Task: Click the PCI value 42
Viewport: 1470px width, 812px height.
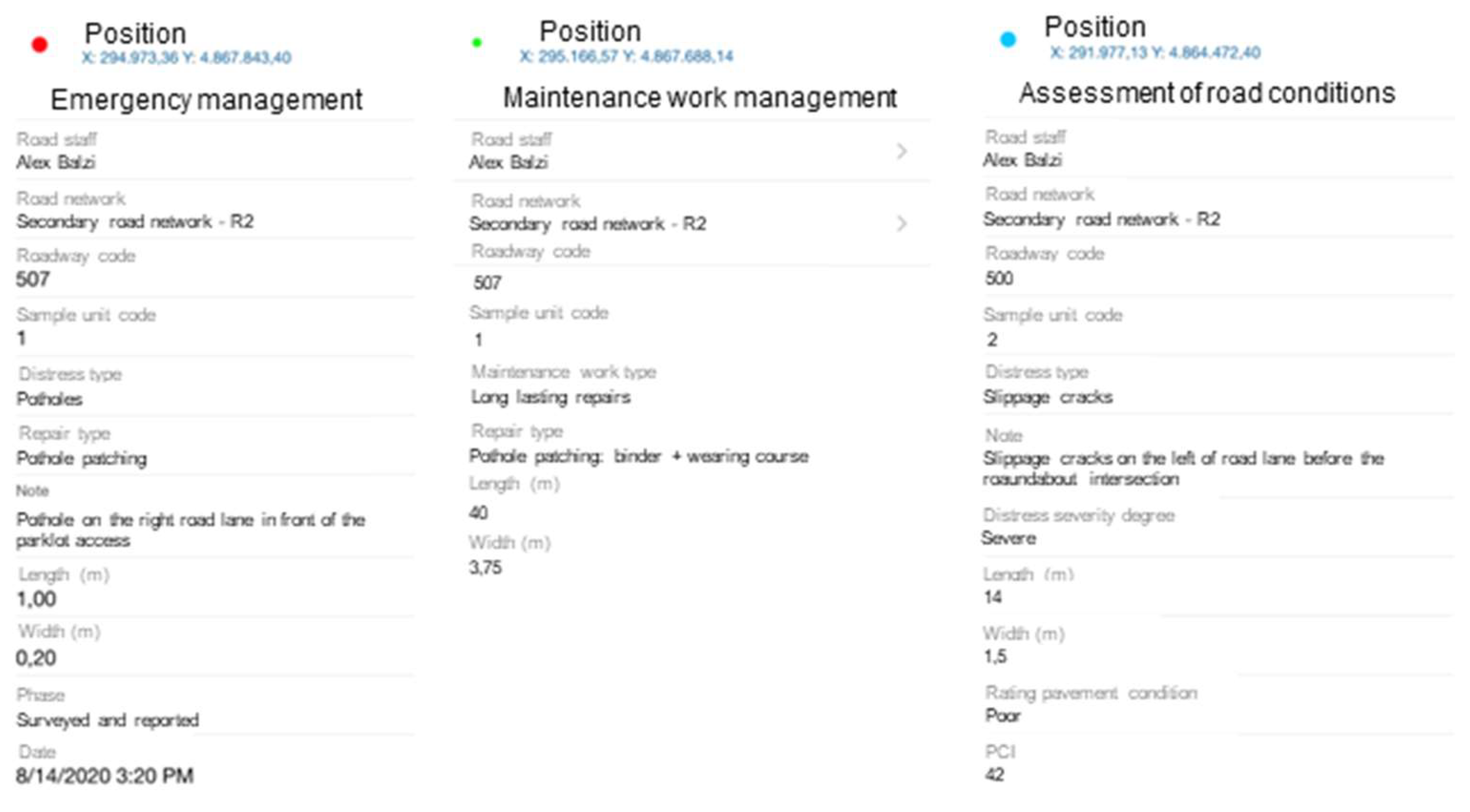Action: (x=994, y=775)
